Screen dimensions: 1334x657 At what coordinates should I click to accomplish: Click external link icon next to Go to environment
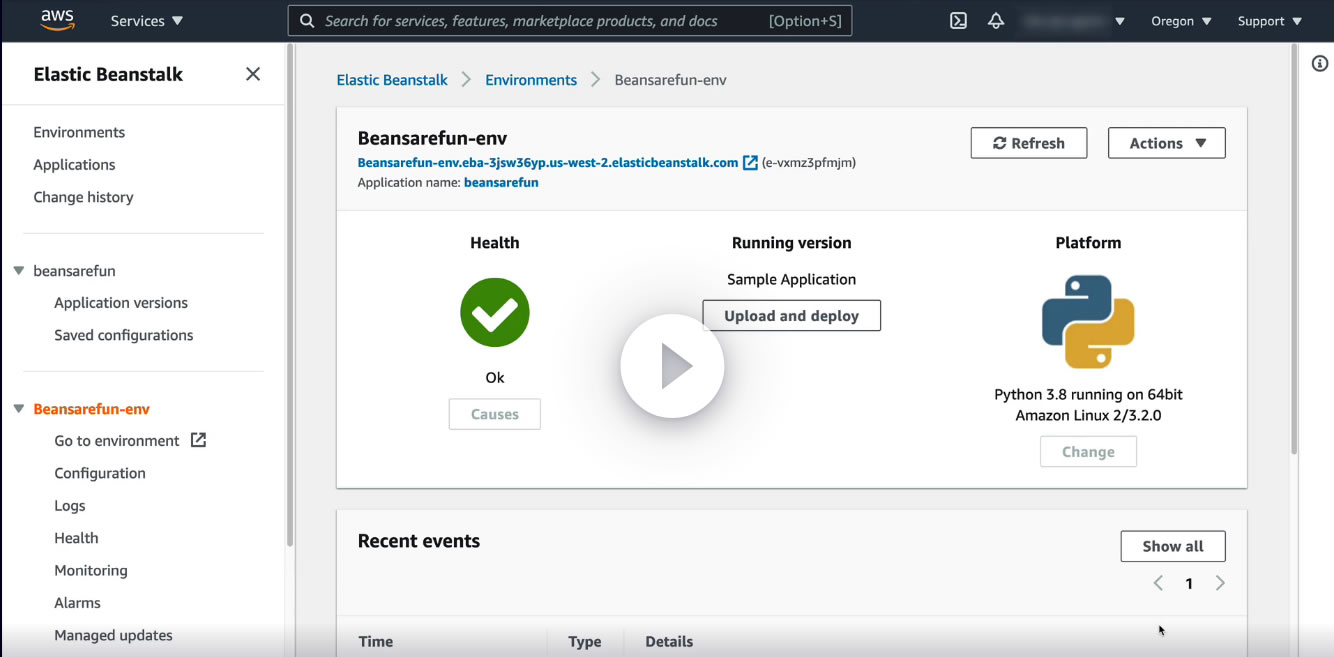(x=198, y=440)
